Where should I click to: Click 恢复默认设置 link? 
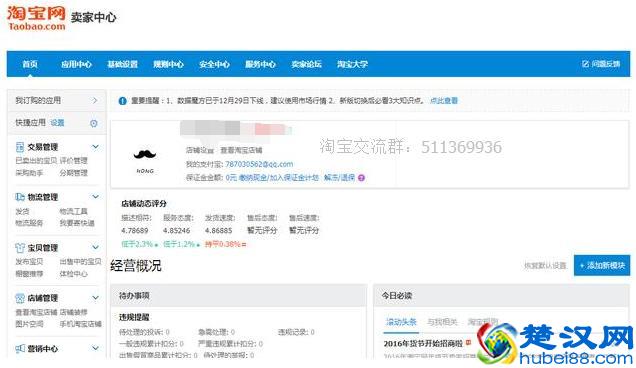point(545,265)
